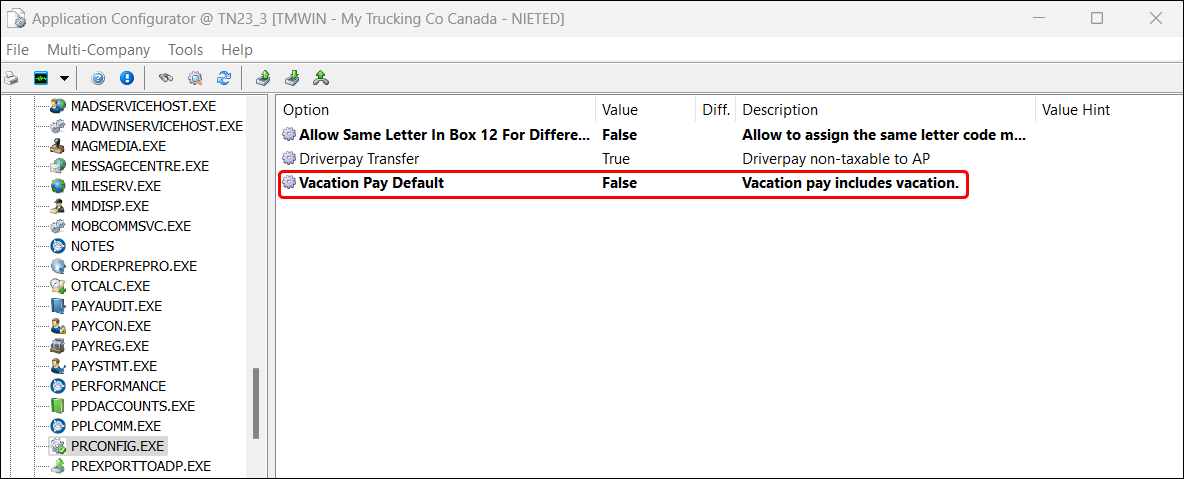
Task: Click the Description column header
Action: (780, 110)
